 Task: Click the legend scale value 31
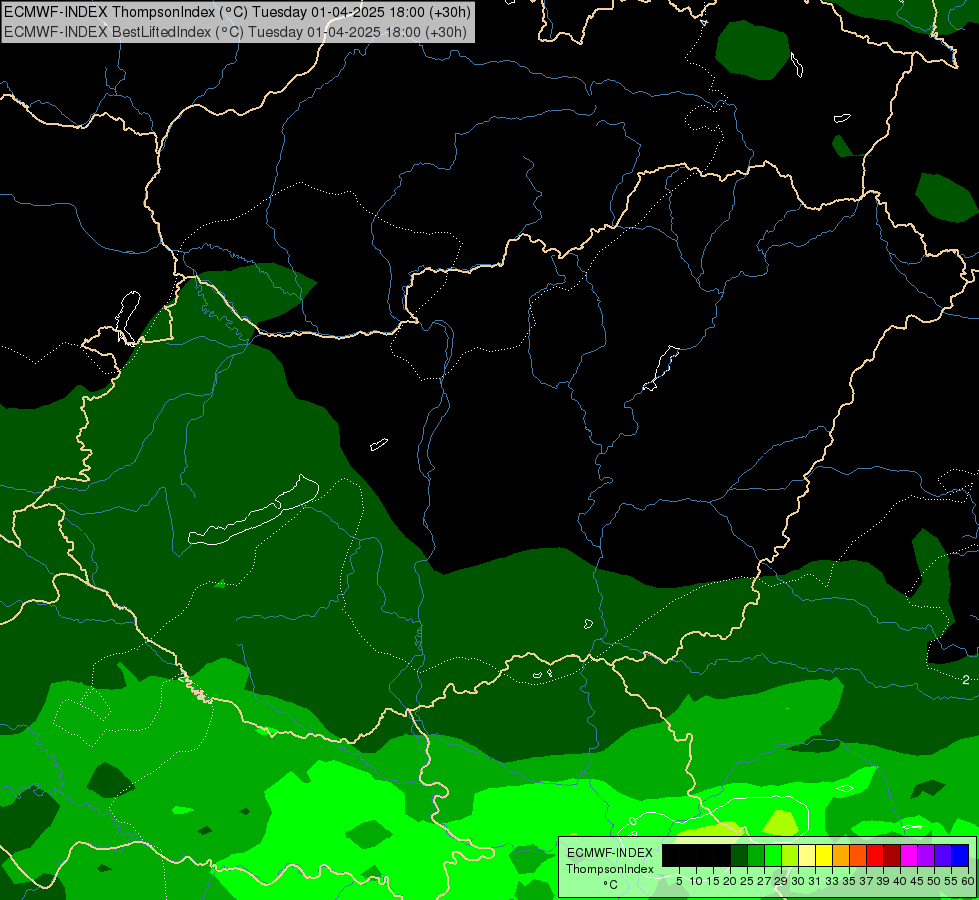(x=815, y=881)
